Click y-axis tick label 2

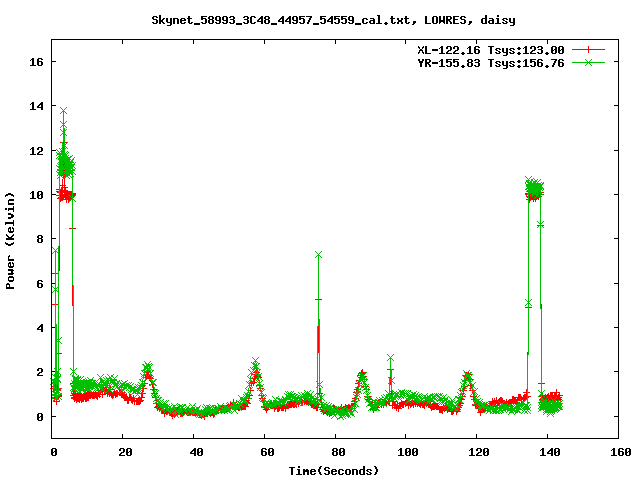point(40,372)
